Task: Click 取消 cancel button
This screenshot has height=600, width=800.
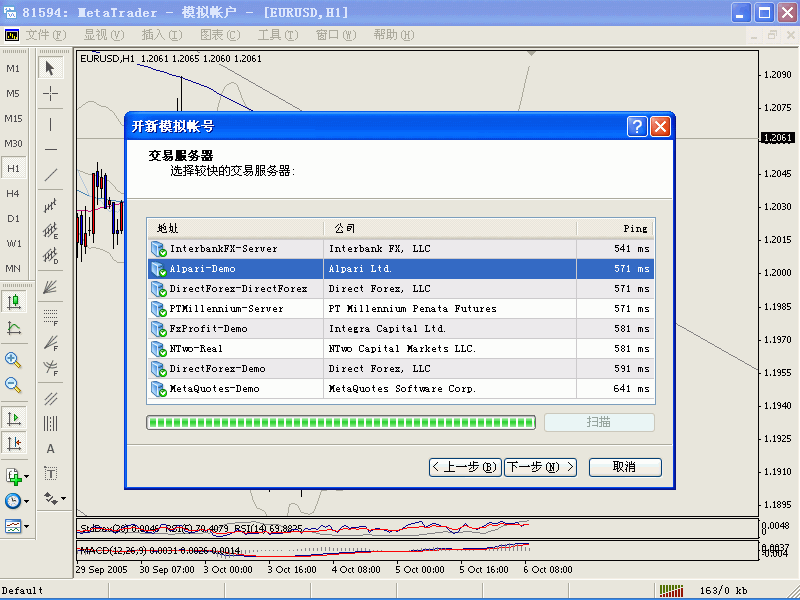Action: (x=625, y=467)
